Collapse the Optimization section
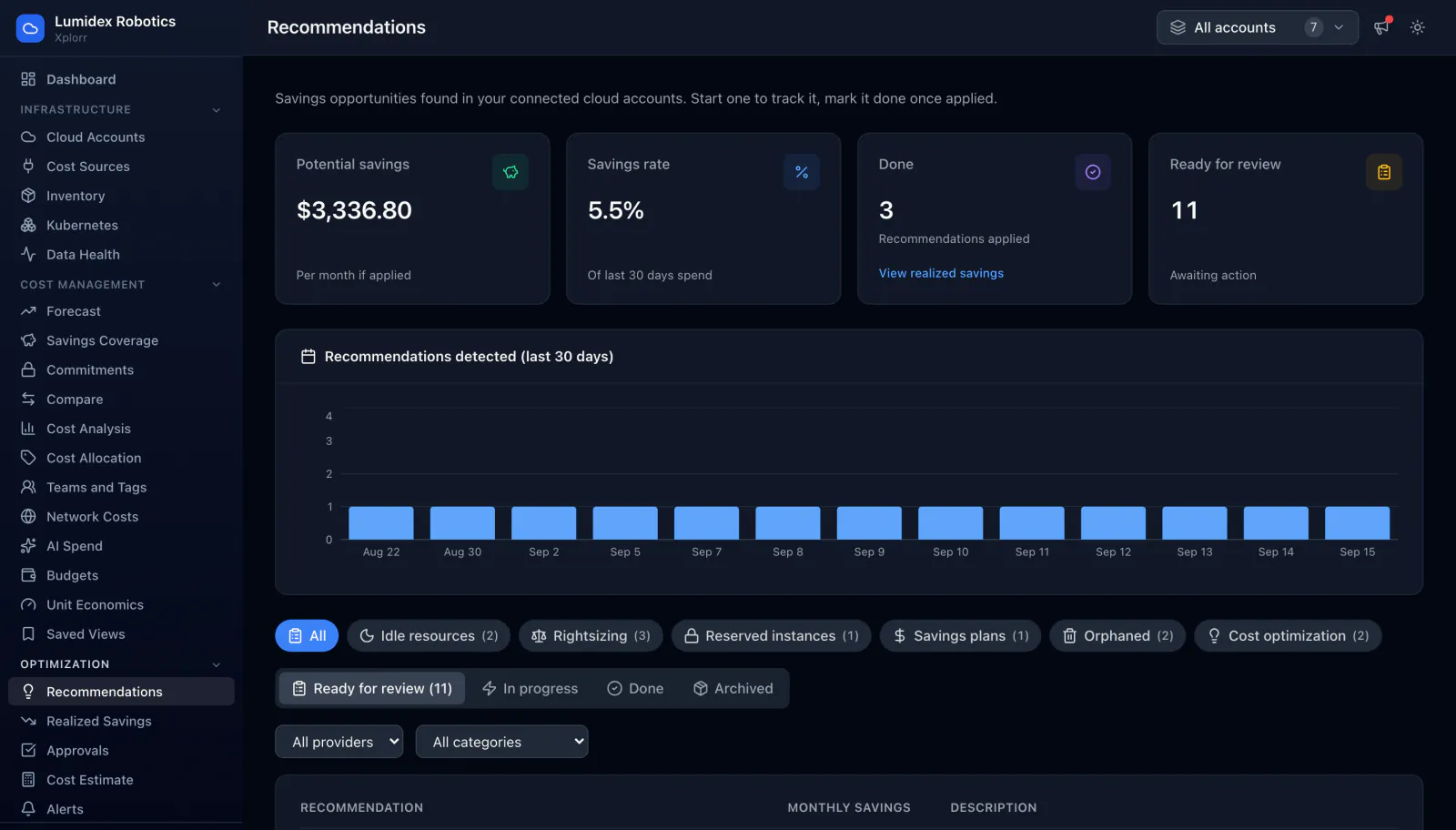 (x=121, y=664)
